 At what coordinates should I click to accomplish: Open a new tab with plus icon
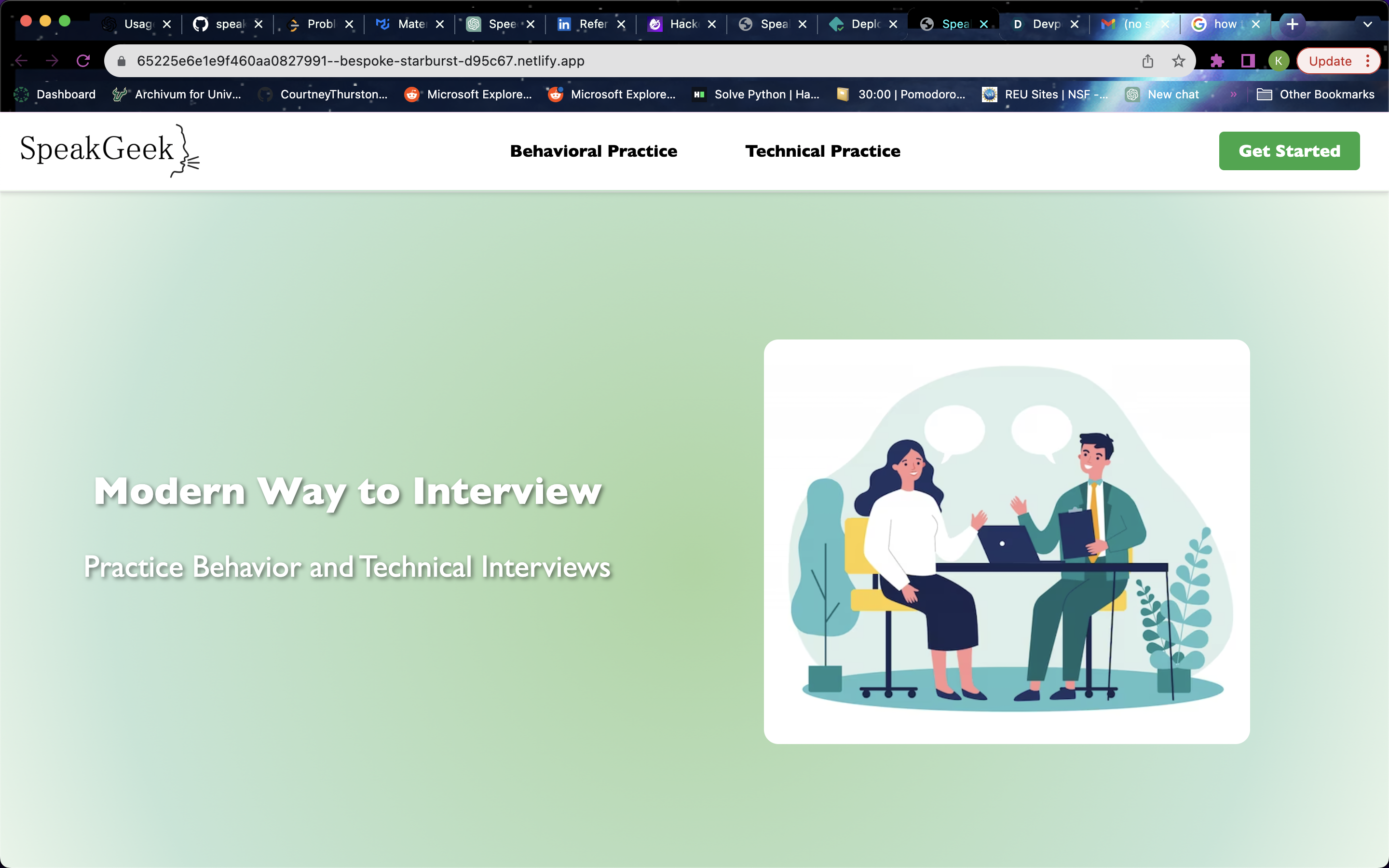click(1292, 24)
